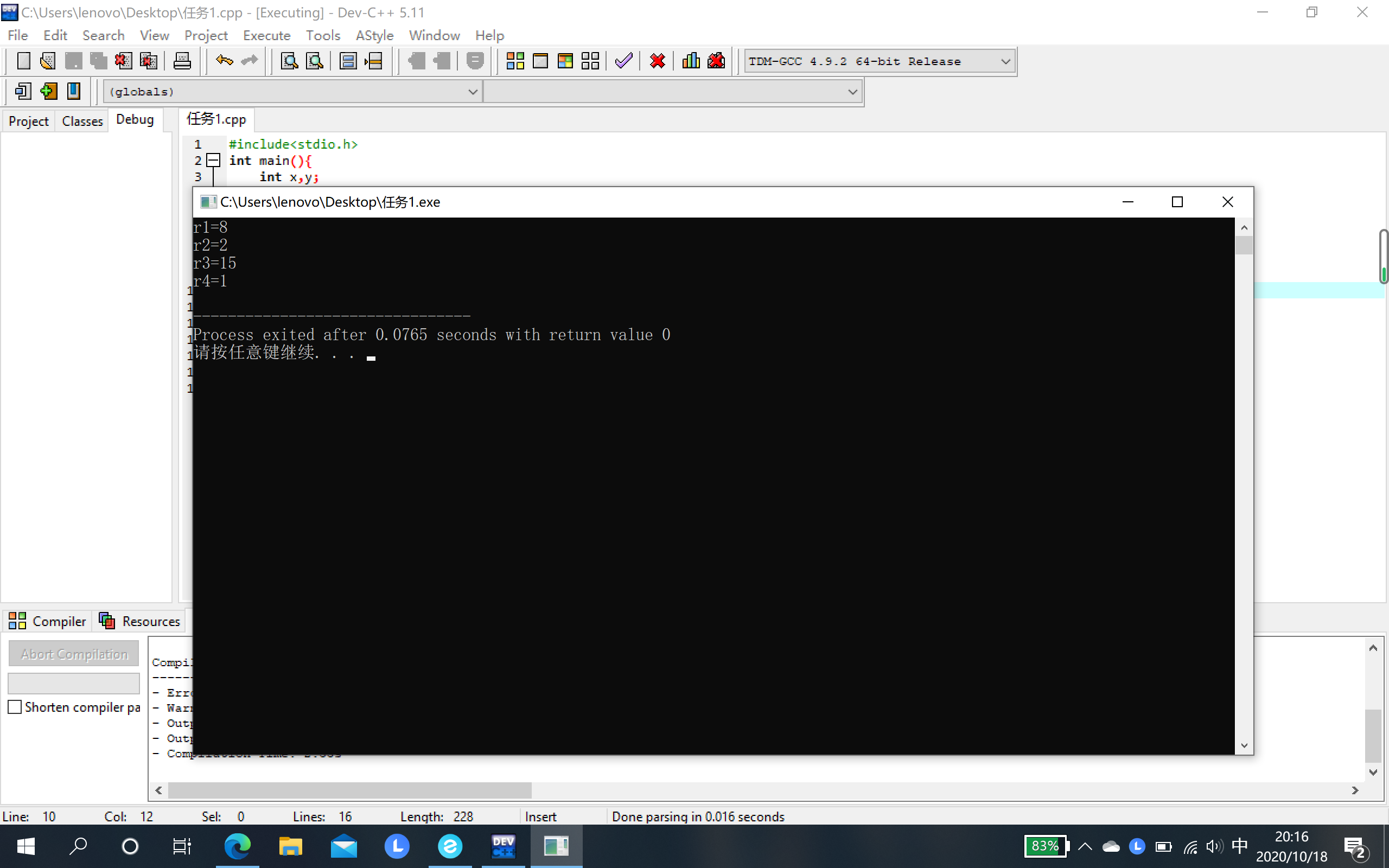Switch to the Classes tab
This screenshot has width=1389, height=868.
tap(82, 121)
